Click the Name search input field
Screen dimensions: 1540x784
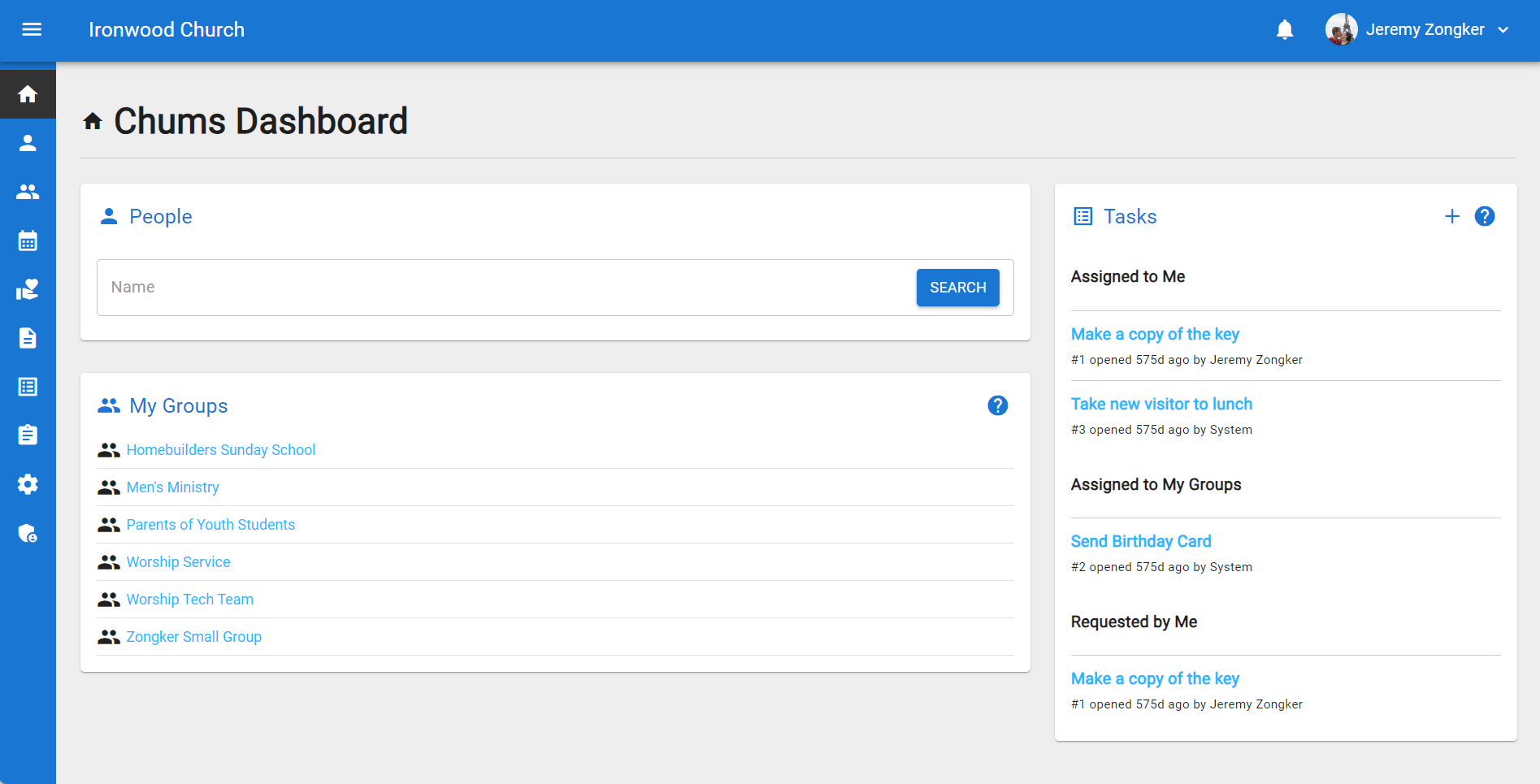(x=504, y=288)
